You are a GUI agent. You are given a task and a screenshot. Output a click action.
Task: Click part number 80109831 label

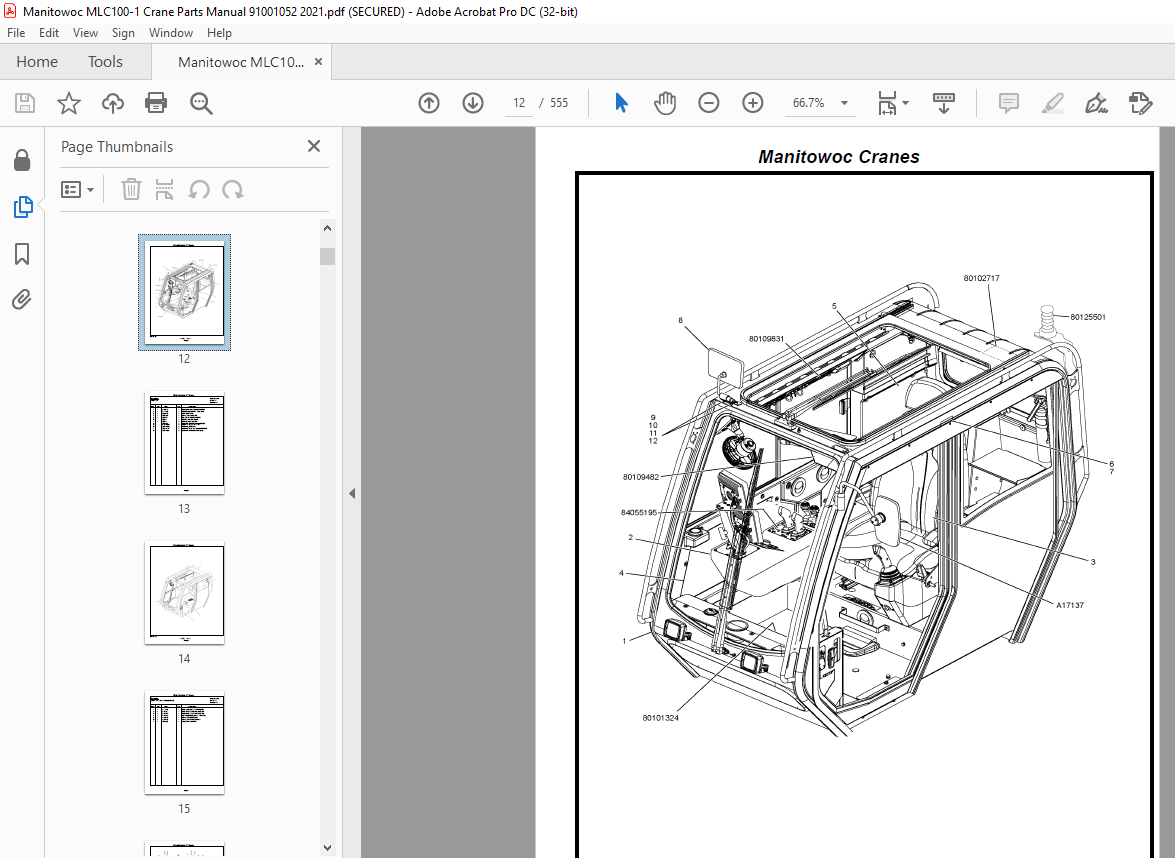tap(767, 339)
